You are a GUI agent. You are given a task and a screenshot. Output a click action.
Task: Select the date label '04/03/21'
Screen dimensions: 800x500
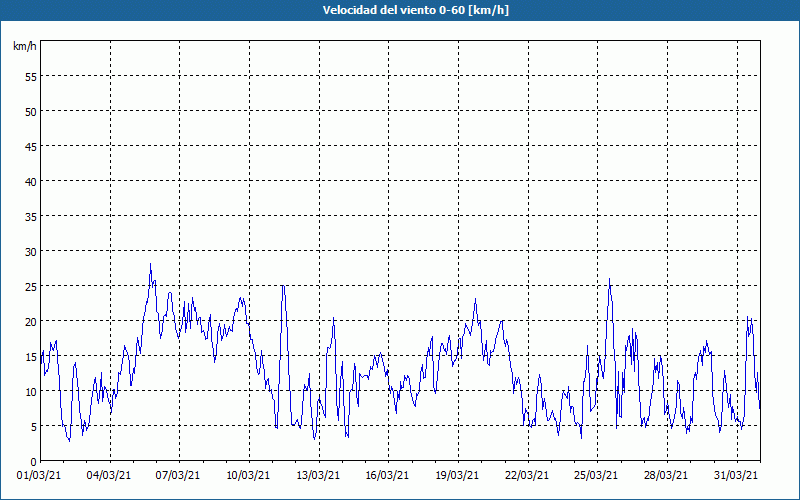(109, 475)
